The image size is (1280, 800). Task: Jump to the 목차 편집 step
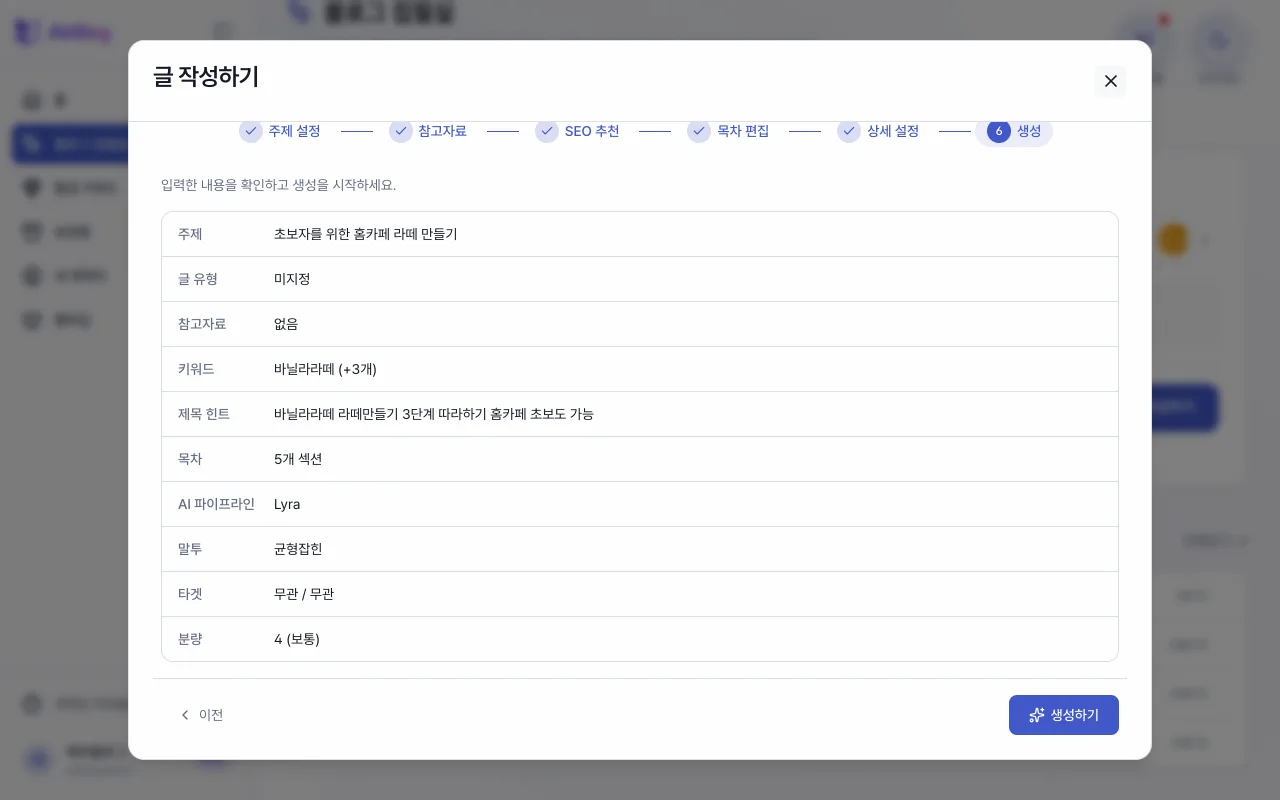[x=728, y=131]
